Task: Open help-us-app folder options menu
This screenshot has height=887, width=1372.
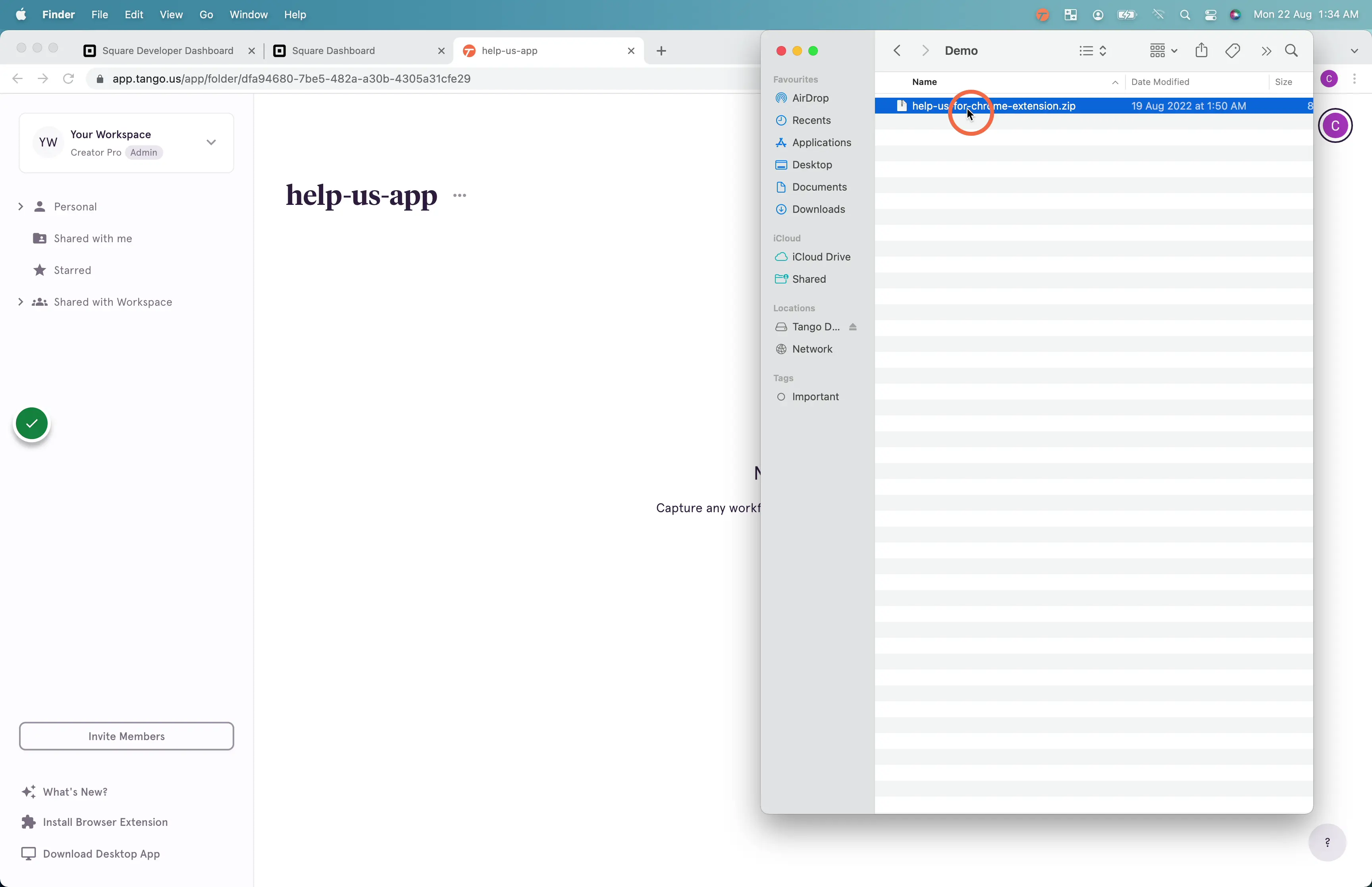Action: 459,195
